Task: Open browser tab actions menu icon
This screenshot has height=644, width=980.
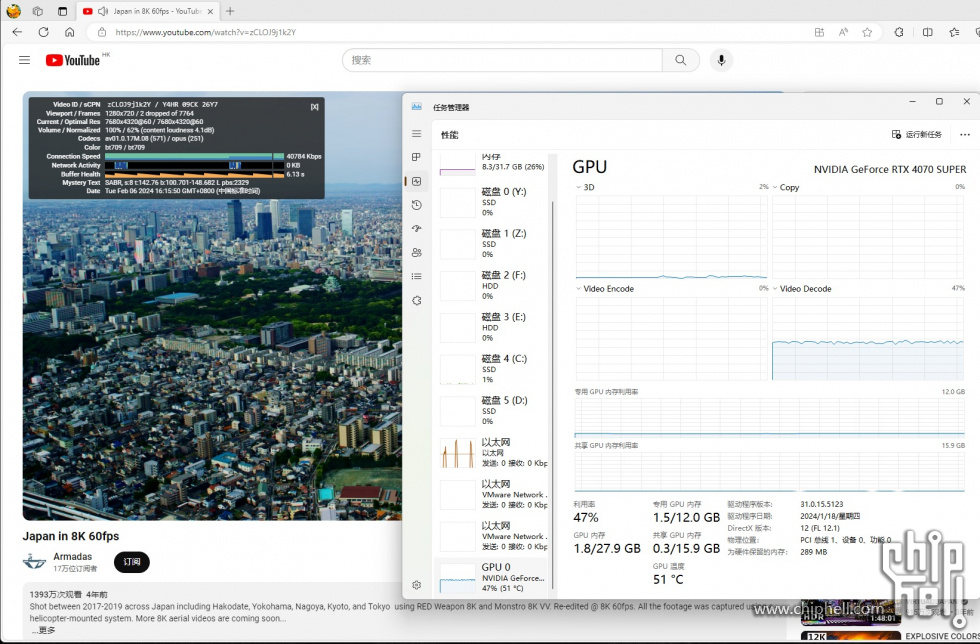Action: pos(62,11)
